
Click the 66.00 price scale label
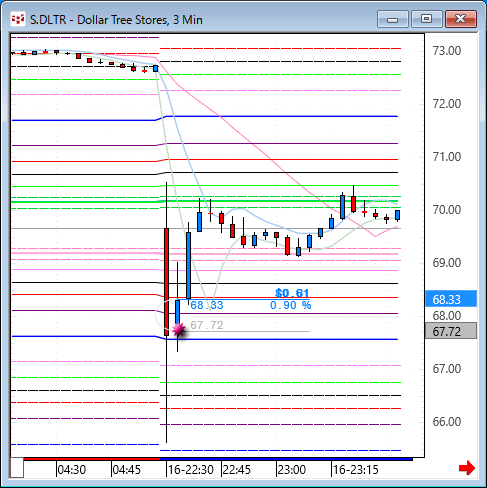(x=447, y=422)
